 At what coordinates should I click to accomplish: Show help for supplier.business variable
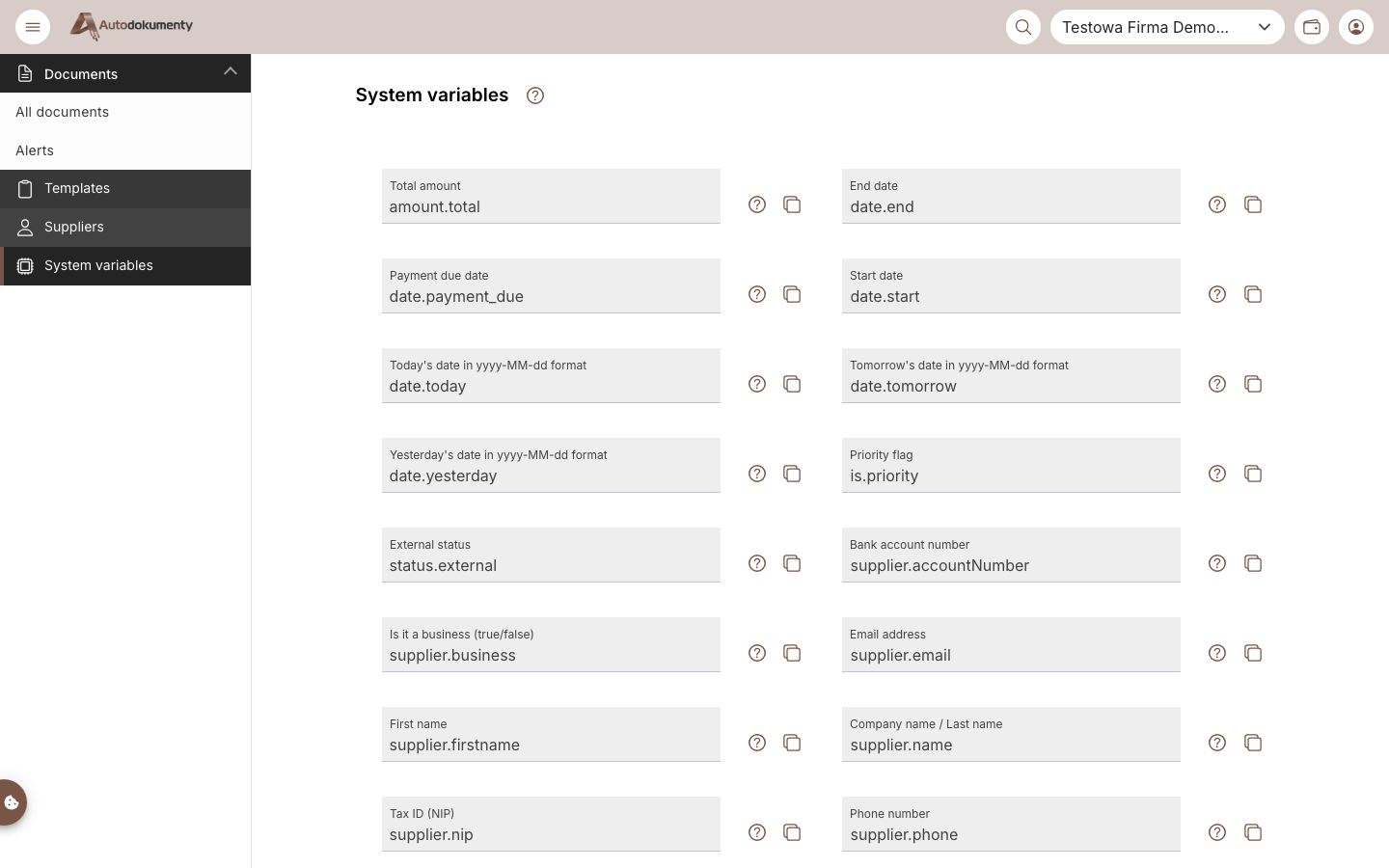pyautogui.click(x=757, y=653)
